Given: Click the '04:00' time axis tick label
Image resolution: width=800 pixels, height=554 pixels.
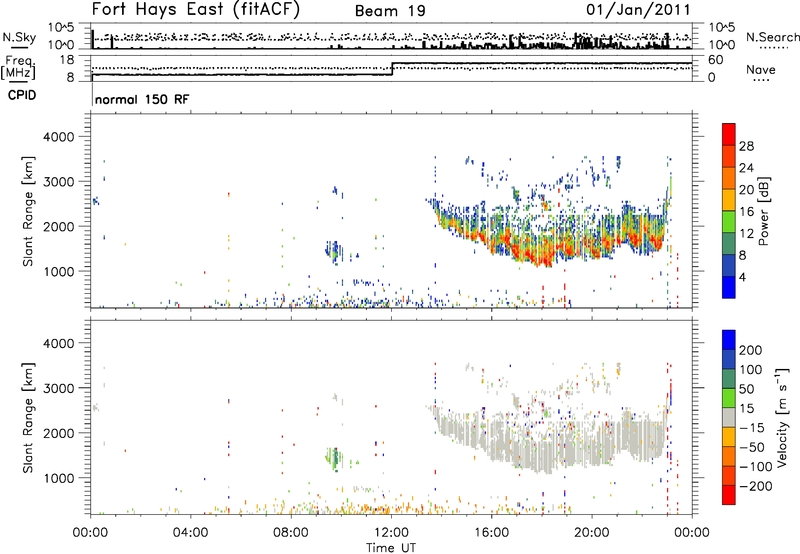Looking at the screenshot, I should coord(191,533).
